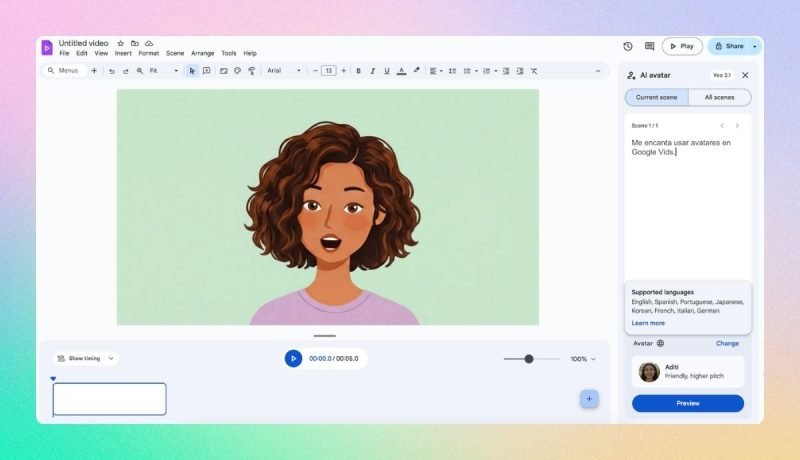Click the Play button at top

682,46
